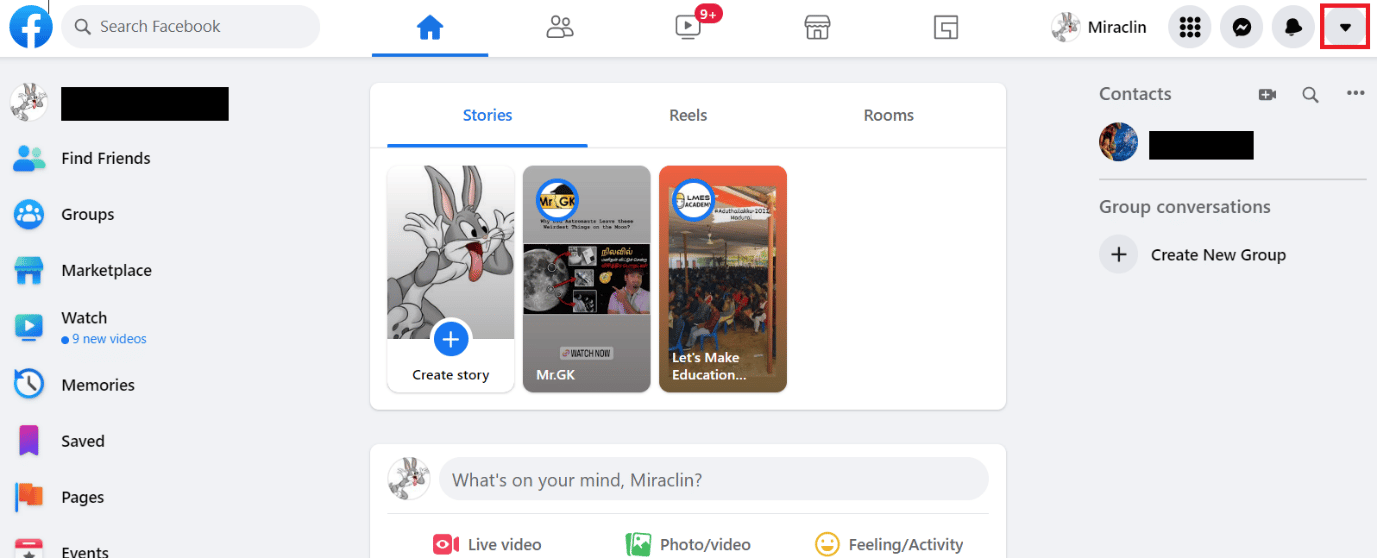Select the Home tab icon
This screenshot has width=1377, height=558.
[x=430, y=27]
